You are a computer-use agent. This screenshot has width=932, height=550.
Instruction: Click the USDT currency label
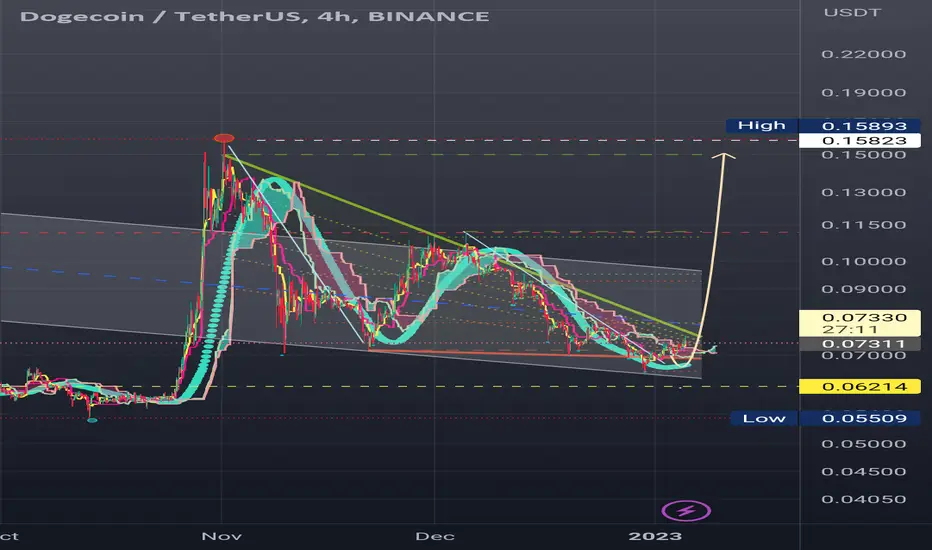click(852, 12)
